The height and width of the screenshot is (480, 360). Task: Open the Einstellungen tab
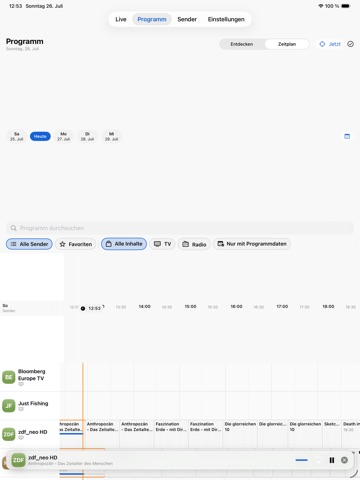(226, 19)
